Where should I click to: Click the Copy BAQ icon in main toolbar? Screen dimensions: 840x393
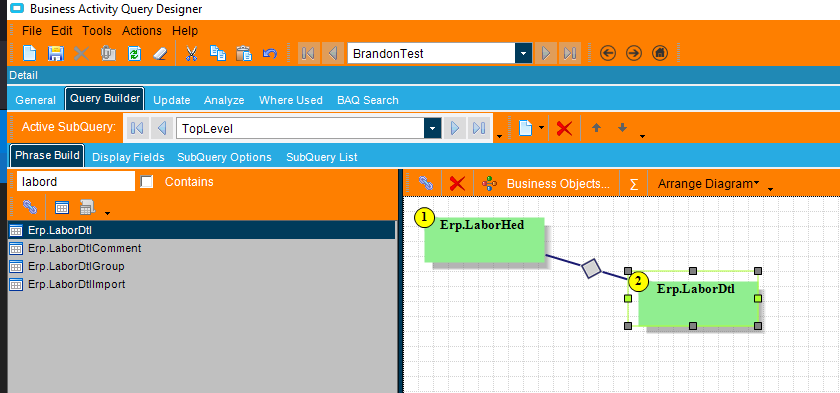(109, 54)
